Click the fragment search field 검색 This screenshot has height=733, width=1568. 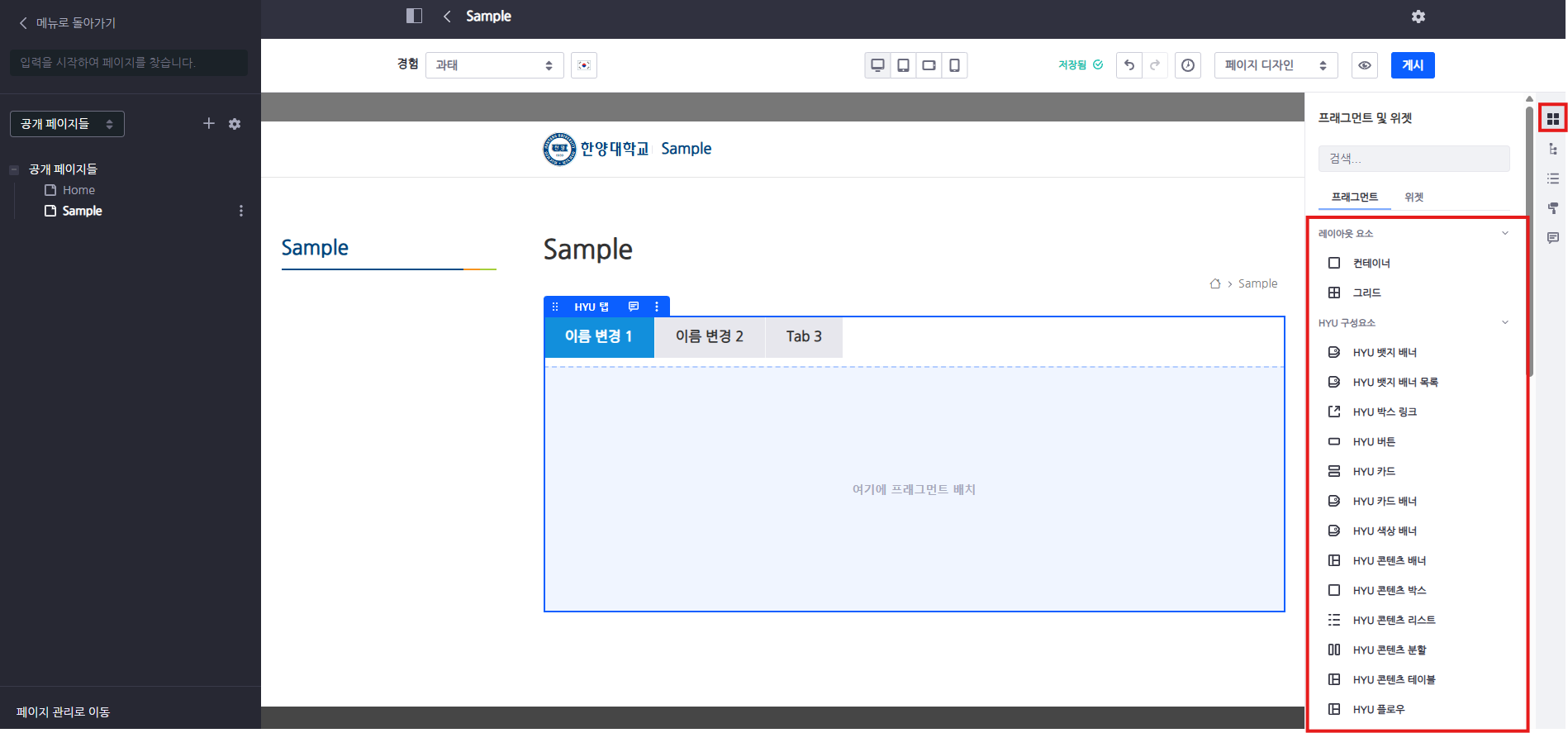click(1414, 159)
